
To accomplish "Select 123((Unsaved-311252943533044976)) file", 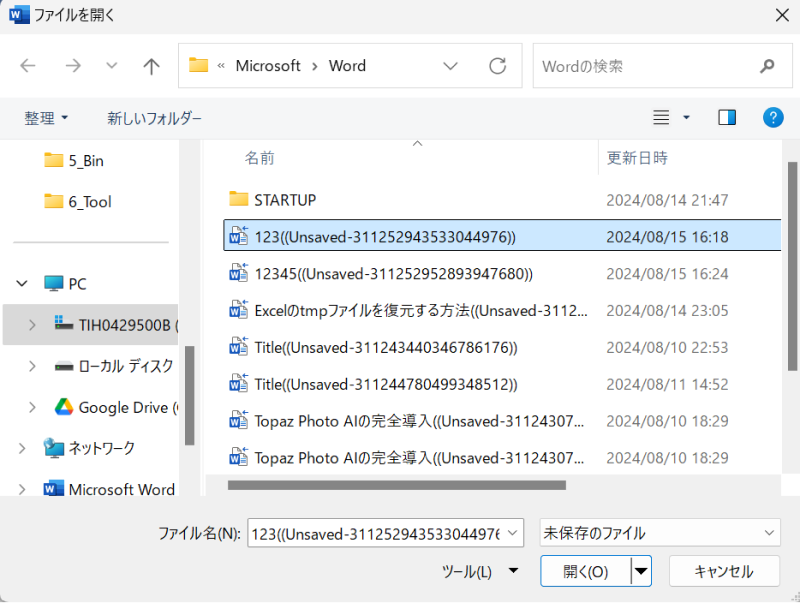I will coord(502,236).
